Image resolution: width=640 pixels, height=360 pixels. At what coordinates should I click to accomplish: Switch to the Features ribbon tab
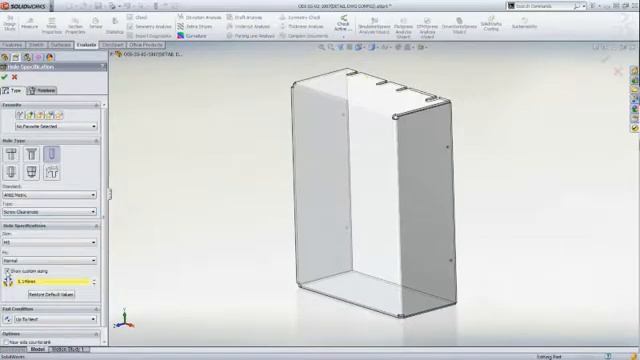(13, 45)
